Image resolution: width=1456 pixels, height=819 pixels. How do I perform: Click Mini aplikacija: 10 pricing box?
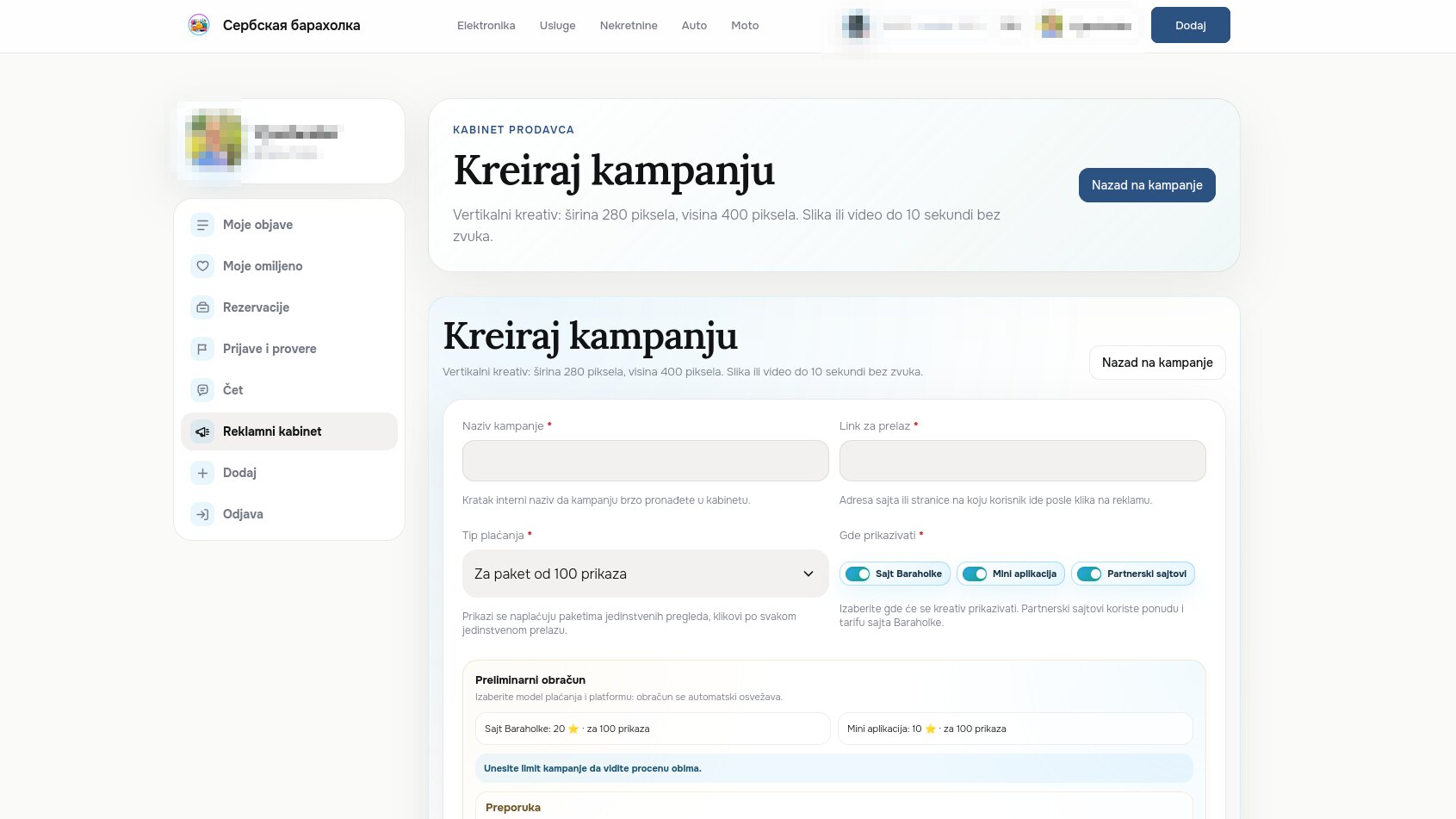point(1015,729)
